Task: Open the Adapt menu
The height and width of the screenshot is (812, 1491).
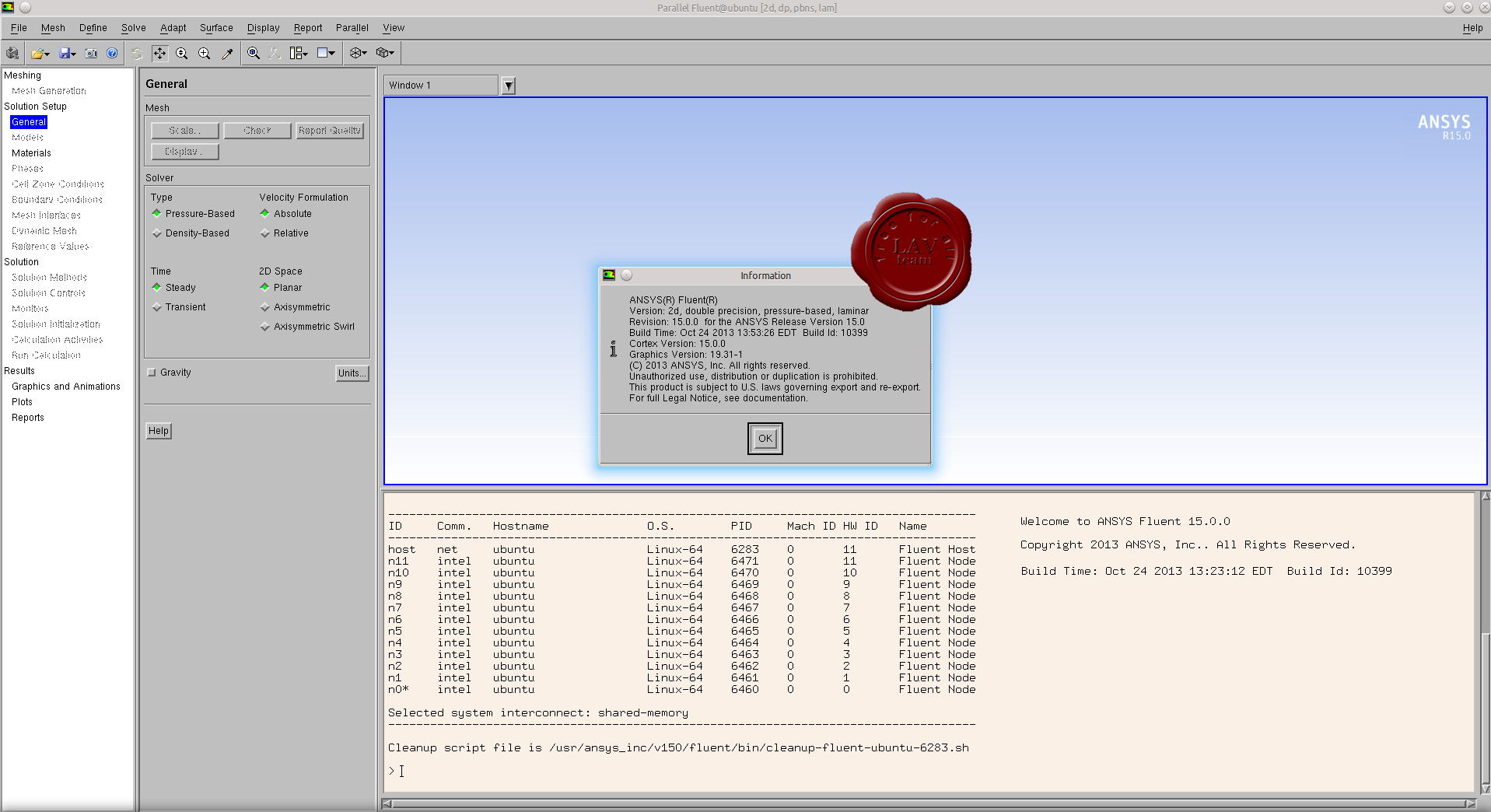Action: coord(173,28)
